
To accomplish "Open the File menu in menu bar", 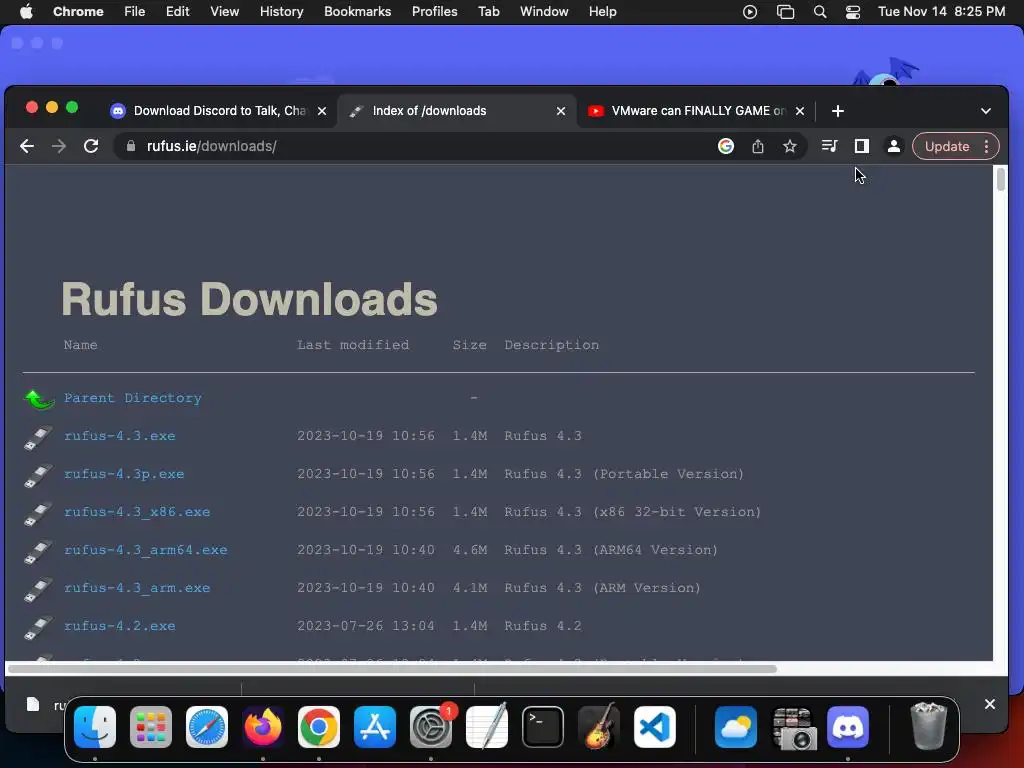I will click(x=135, y=12).
